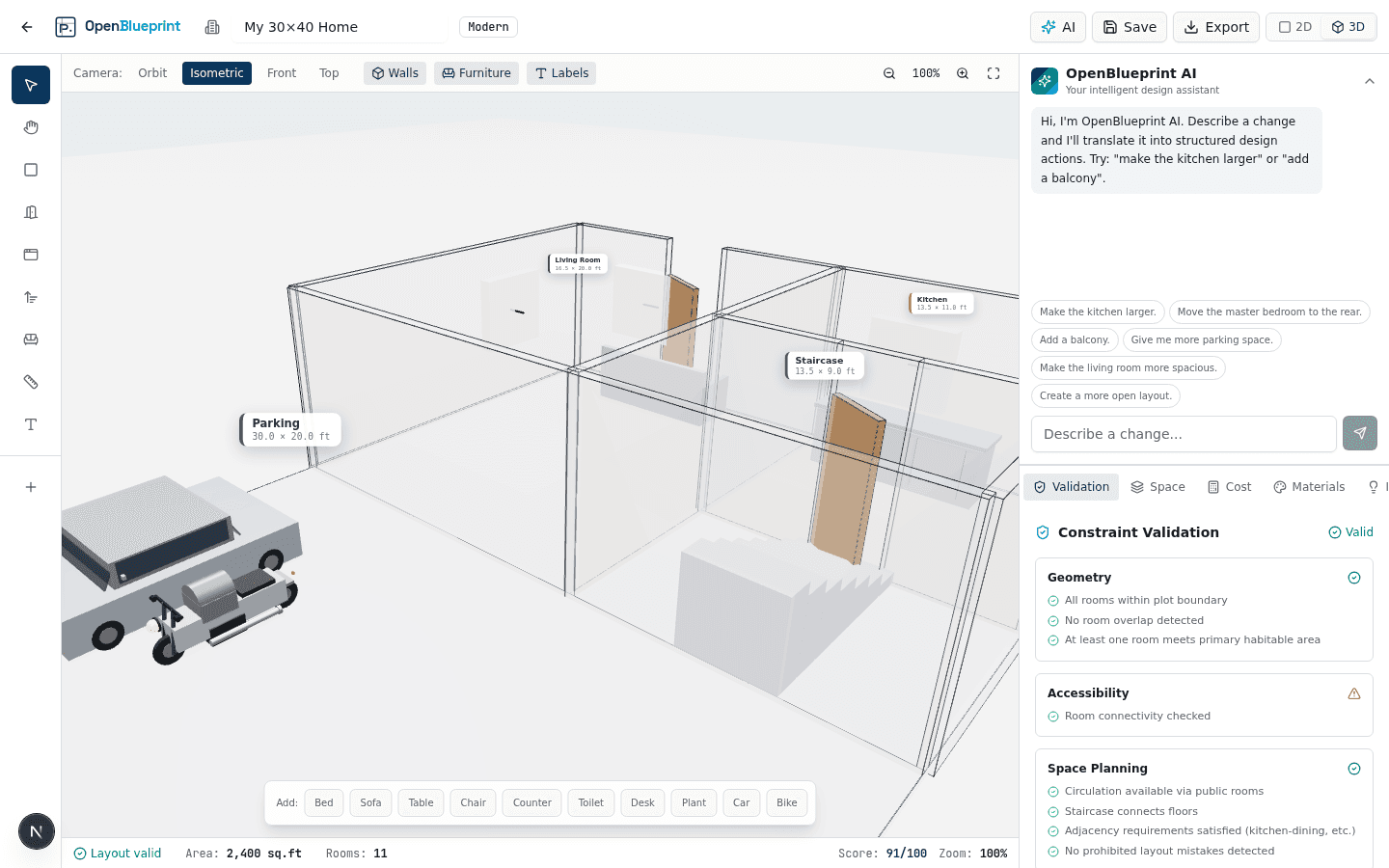
Task: Add a Bike to the scene
Action: [x=787, y=802]
